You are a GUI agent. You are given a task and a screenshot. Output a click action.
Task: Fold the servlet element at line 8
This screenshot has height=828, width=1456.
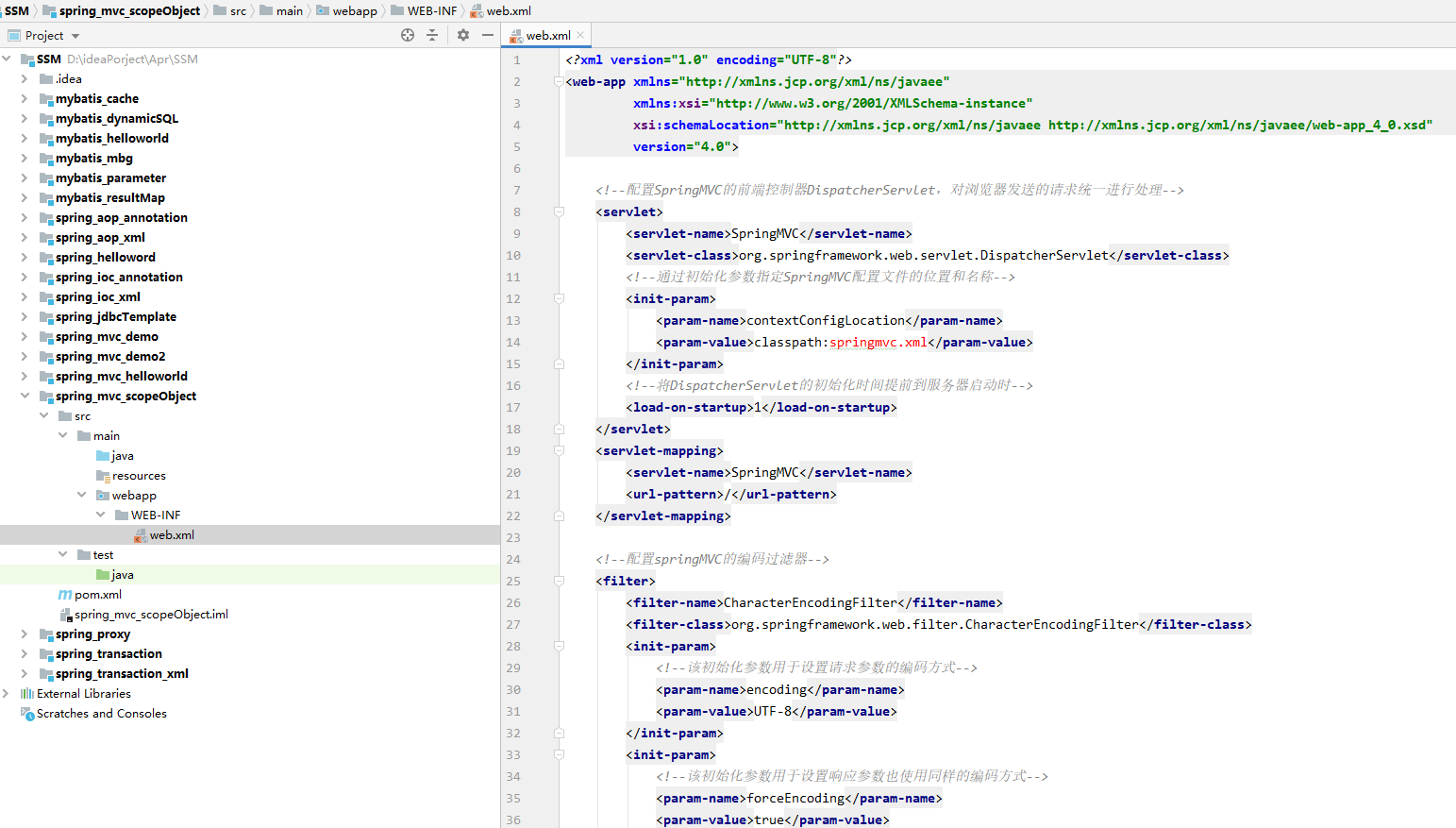(559, 211)
